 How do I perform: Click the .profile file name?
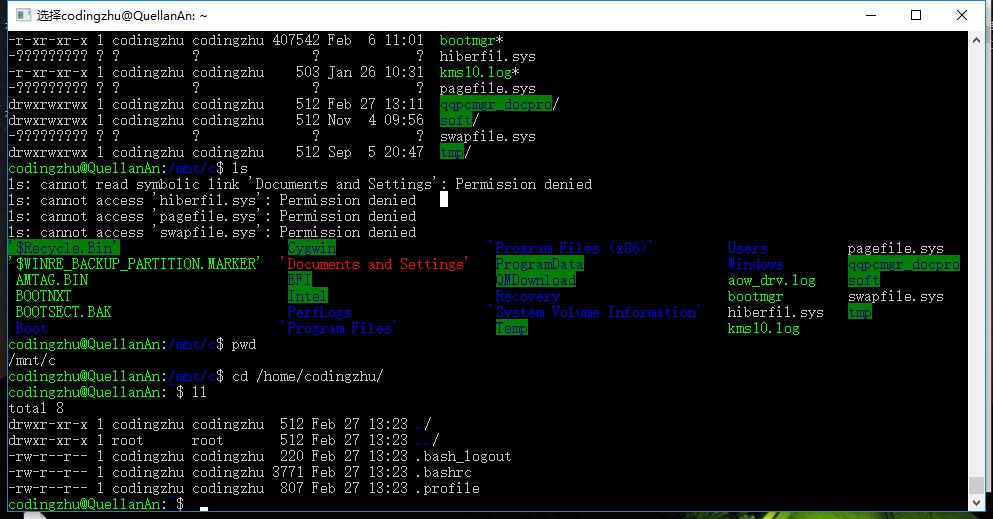[x=447, y=488]
